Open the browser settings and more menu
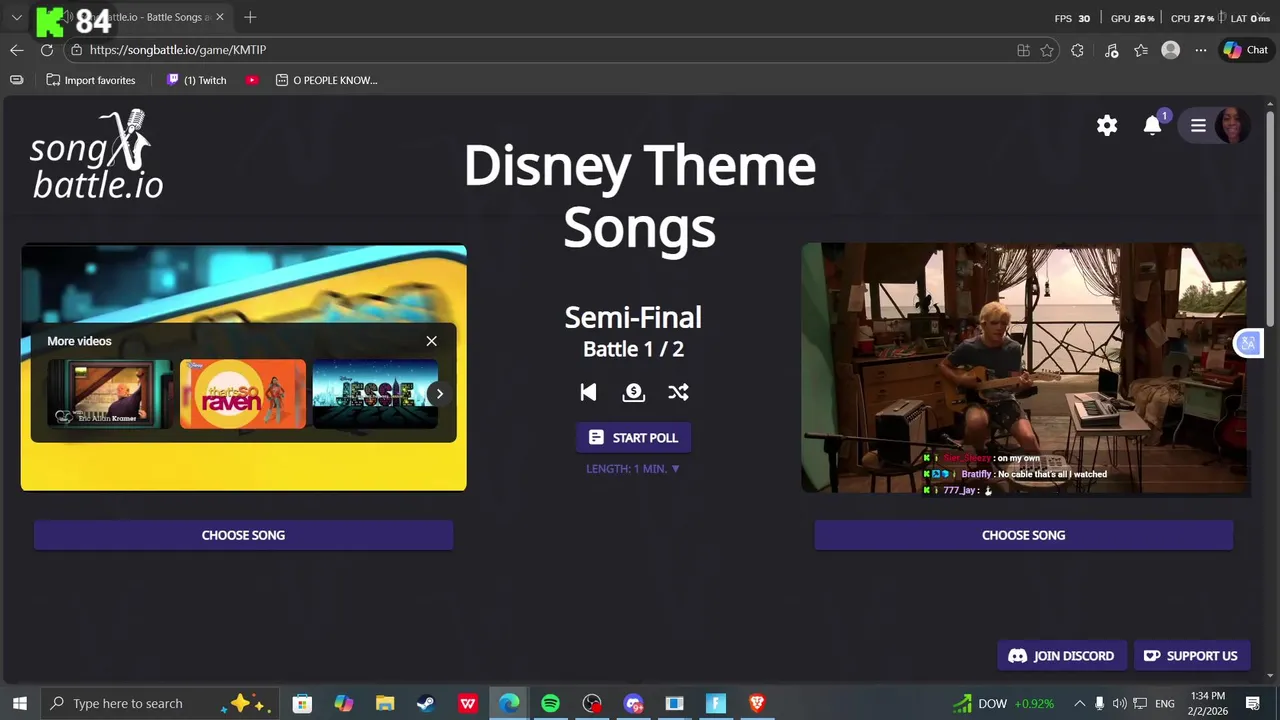1280x720 pixels. click(x=1201, y=50)
